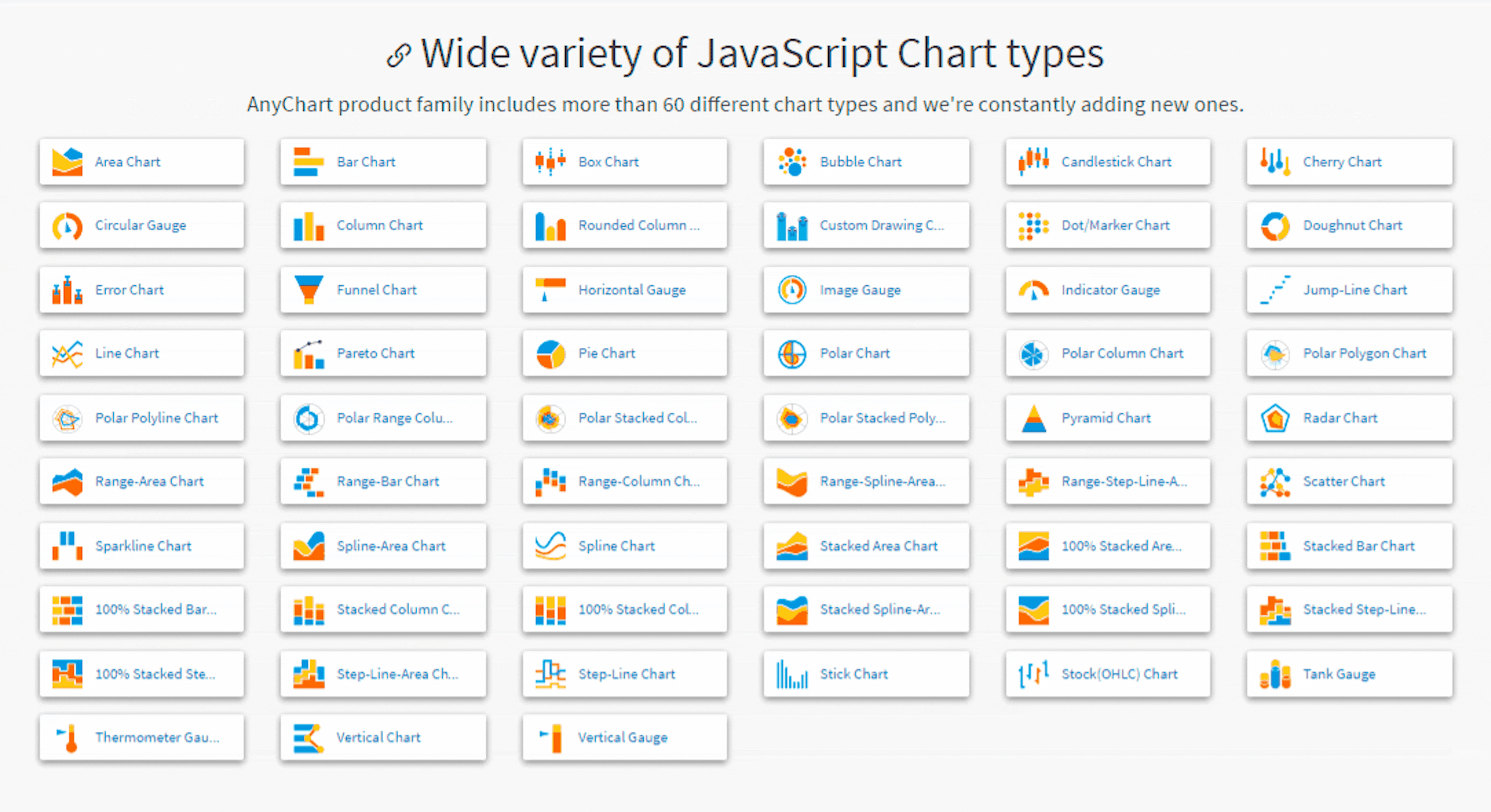The height and width of the screenshot is (812, 1491).
Task: Click the Scatter Chart icon
Action: tap(1274, 482)
